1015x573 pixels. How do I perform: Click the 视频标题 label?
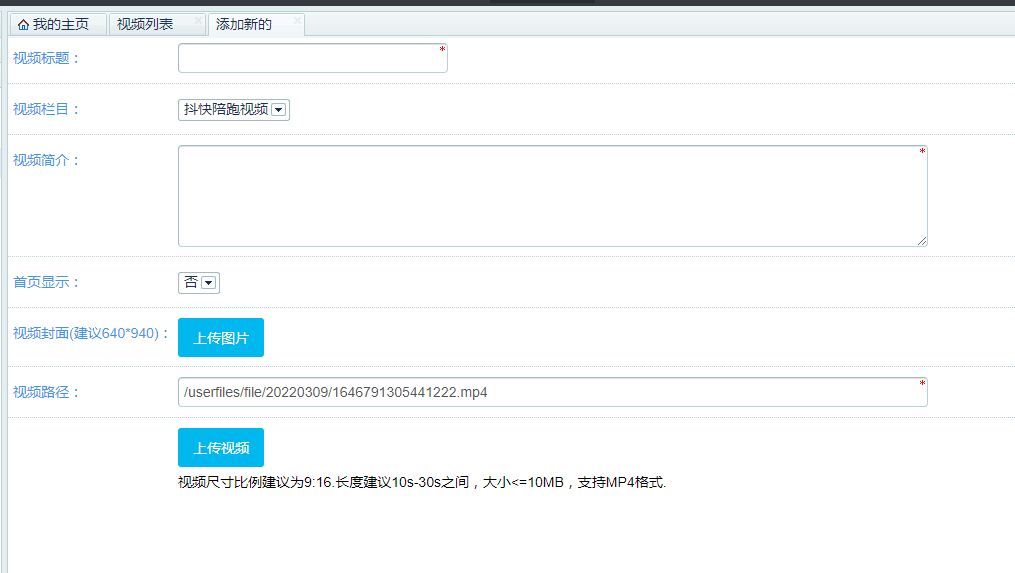46,58
